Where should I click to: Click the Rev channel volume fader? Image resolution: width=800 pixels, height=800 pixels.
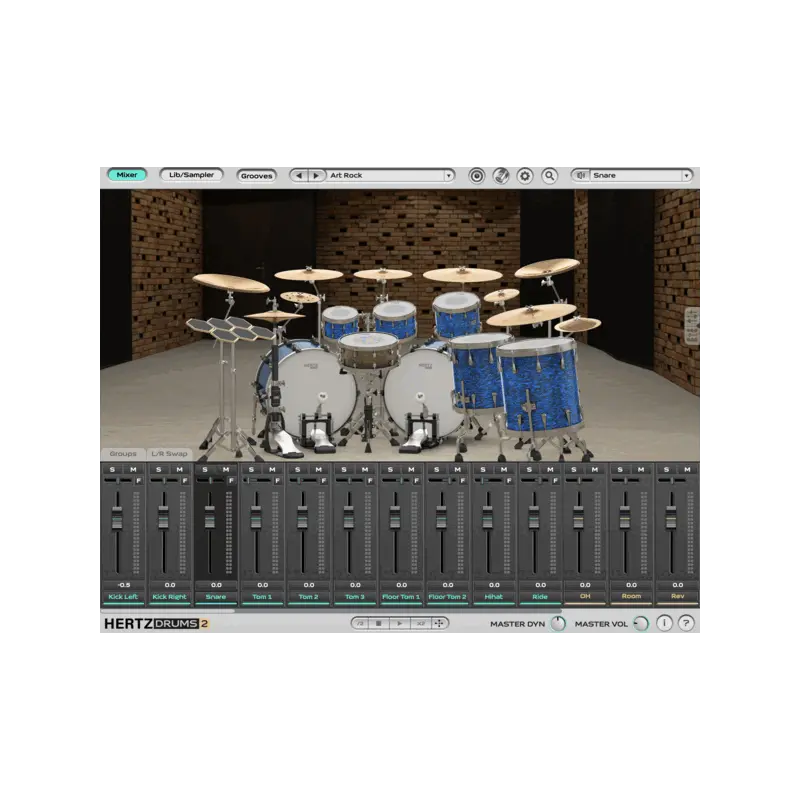(x=671, y=516)
